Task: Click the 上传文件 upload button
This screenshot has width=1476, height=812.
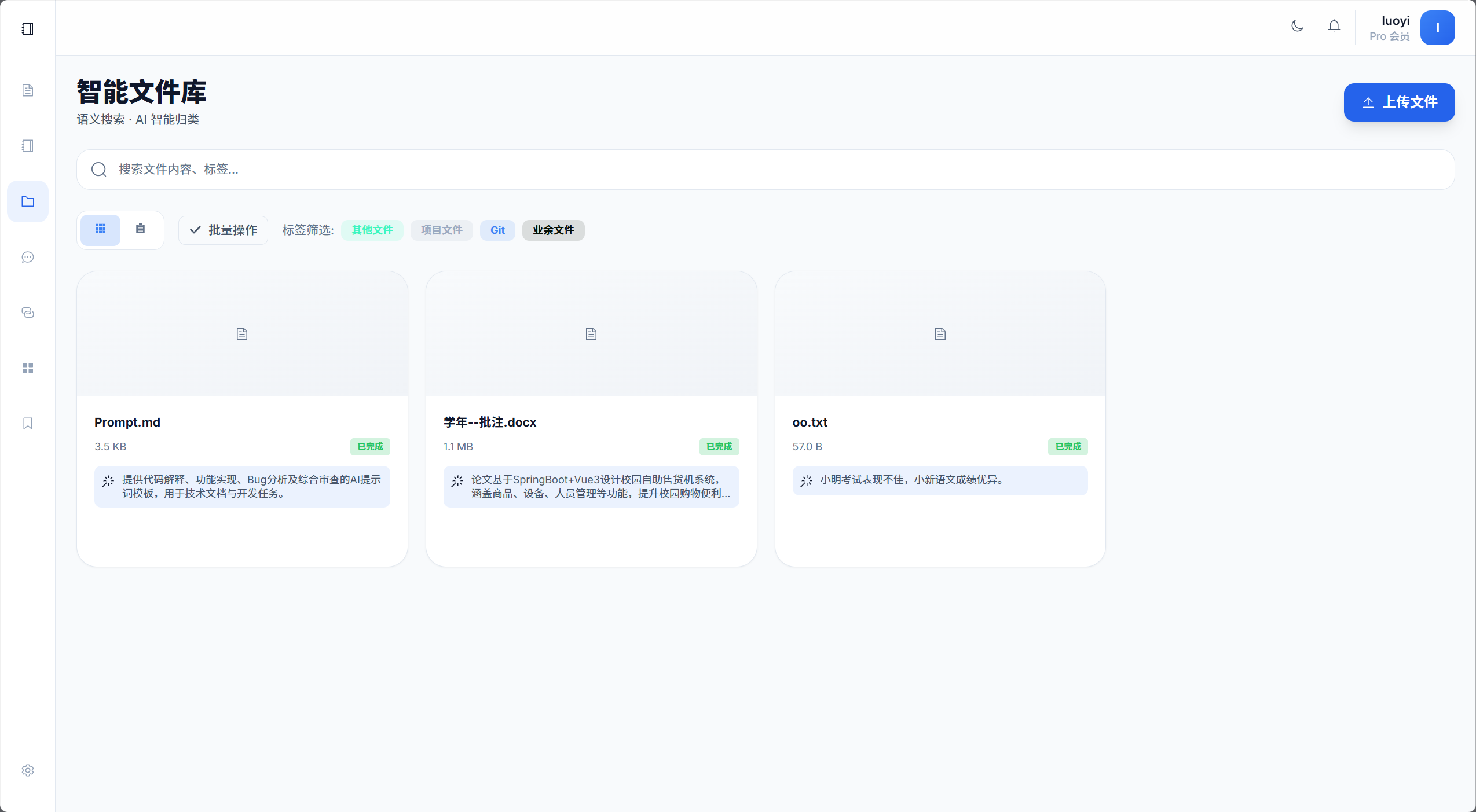Action: 1398,102
